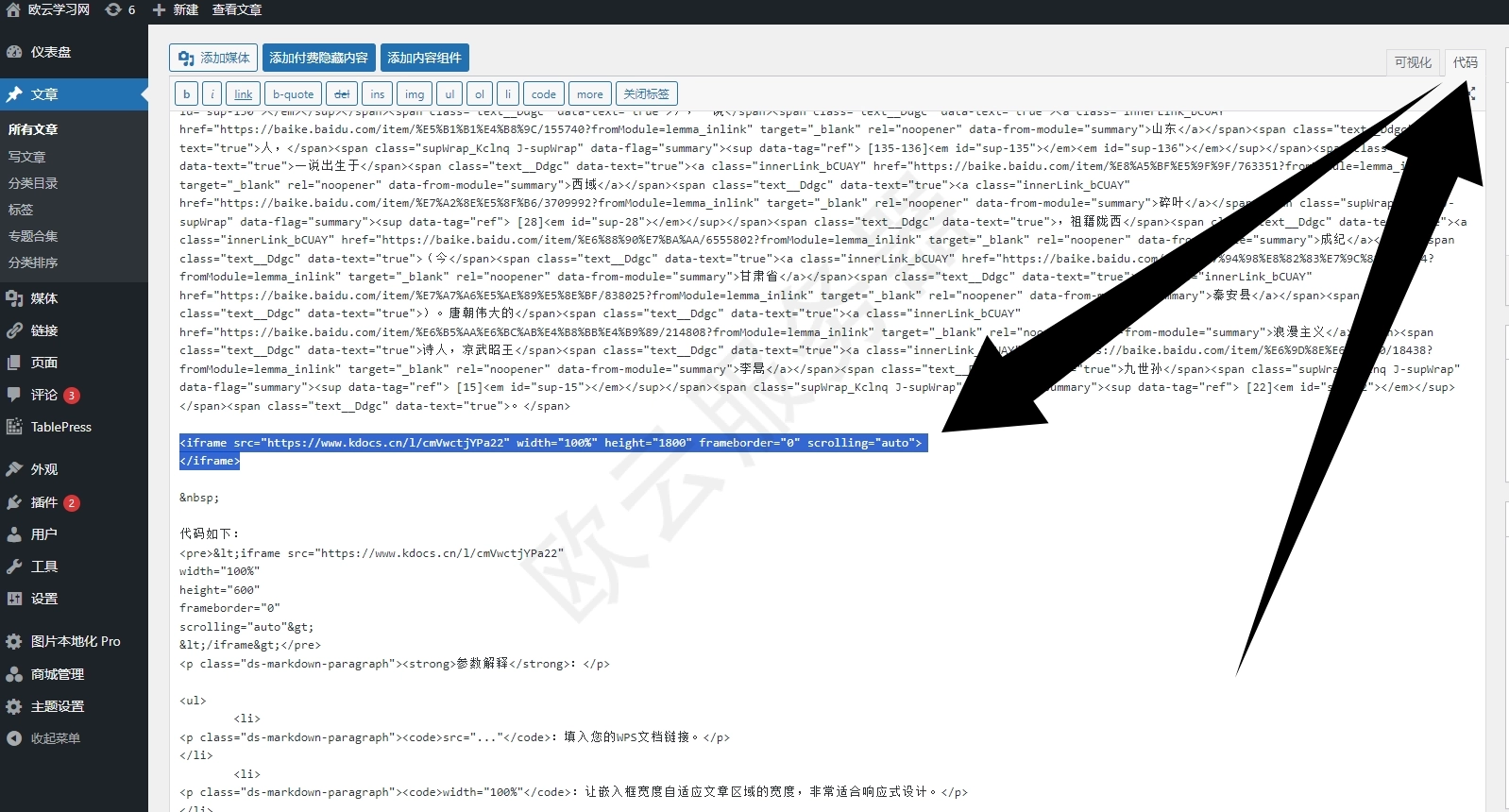Click 添加内容组件 button
This screenshot has height=812, width=1509.
[x=424, y=58]
